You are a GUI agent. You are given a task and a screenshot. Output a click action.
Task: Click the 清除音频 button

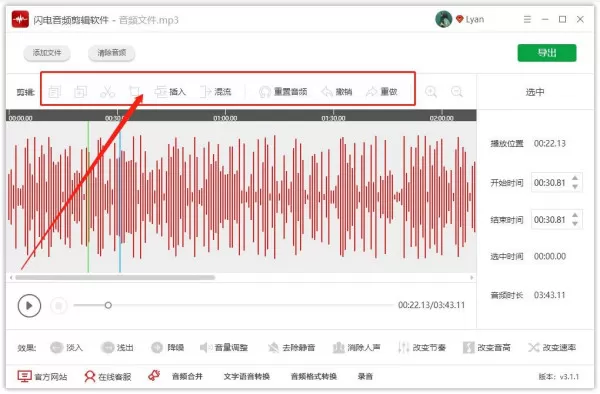pyautogui.click(x=111, y=53)
